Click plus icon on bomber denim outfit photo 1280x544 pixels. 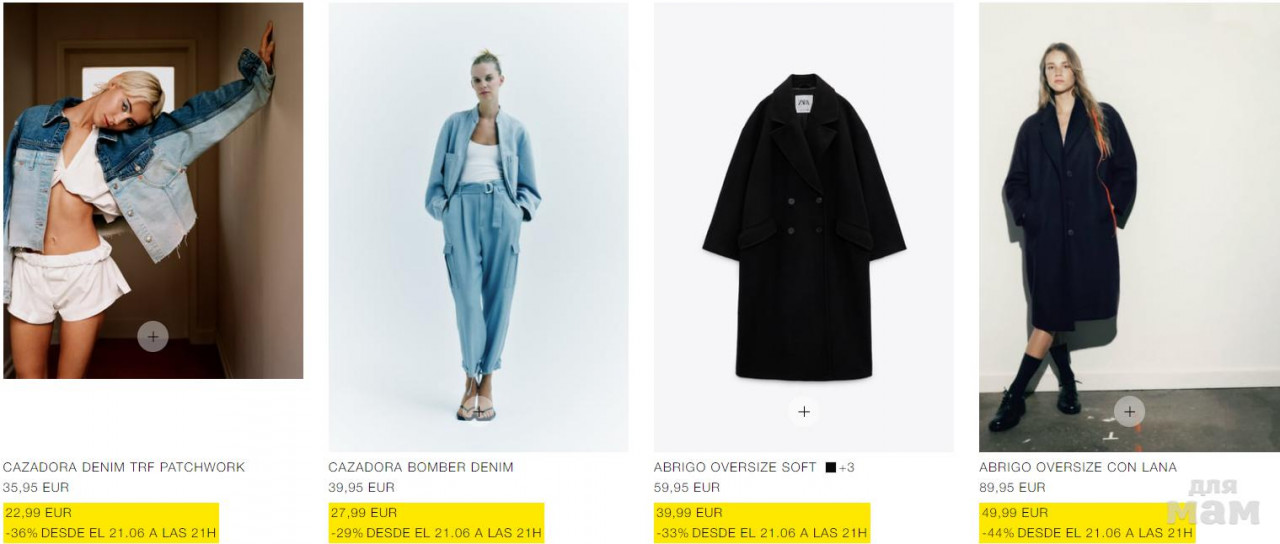(478, 411)
